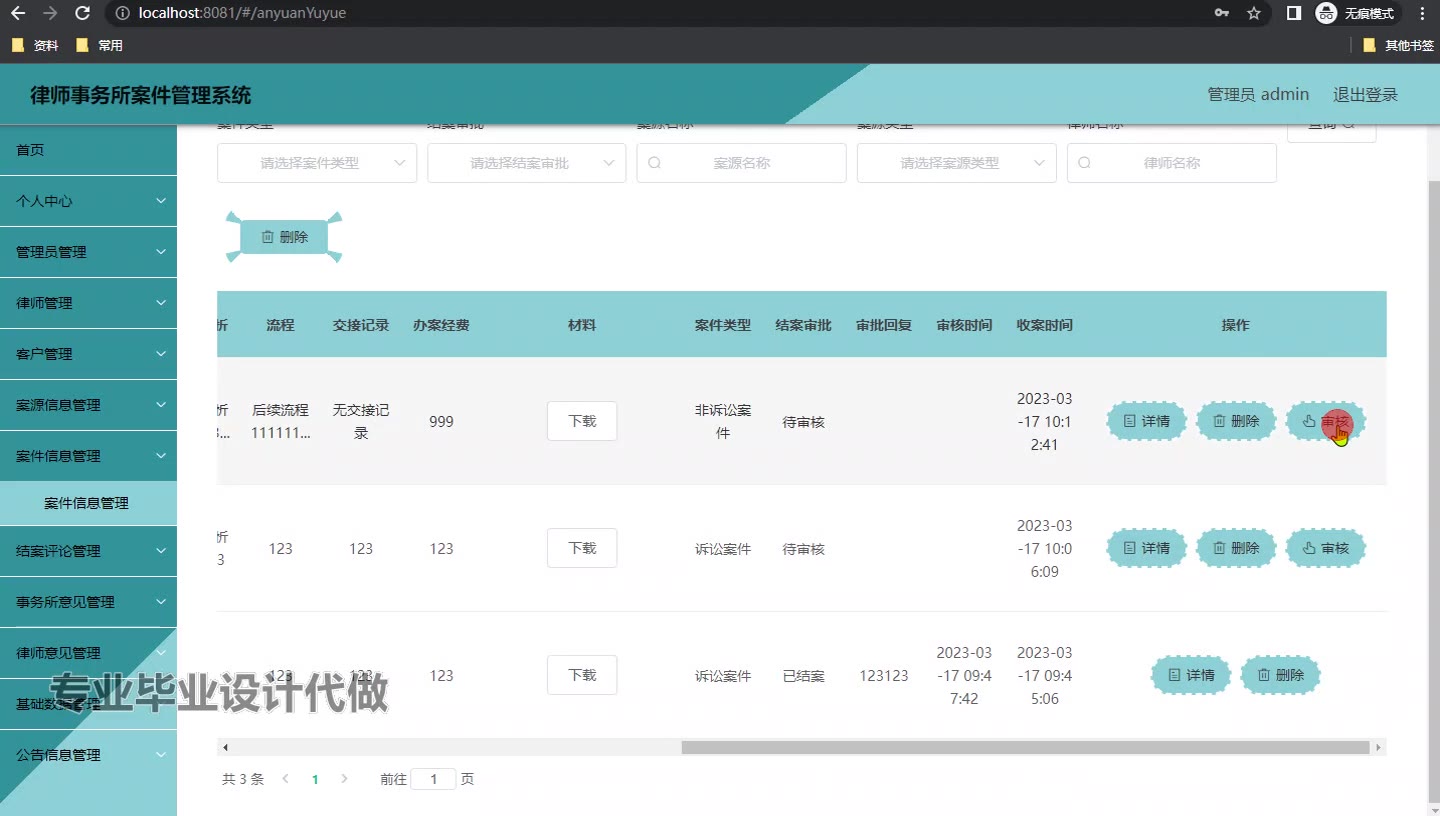Expand the 事务所意见管理 sidebar menu
Screen dimensions: 1440x816
point(88,602)
